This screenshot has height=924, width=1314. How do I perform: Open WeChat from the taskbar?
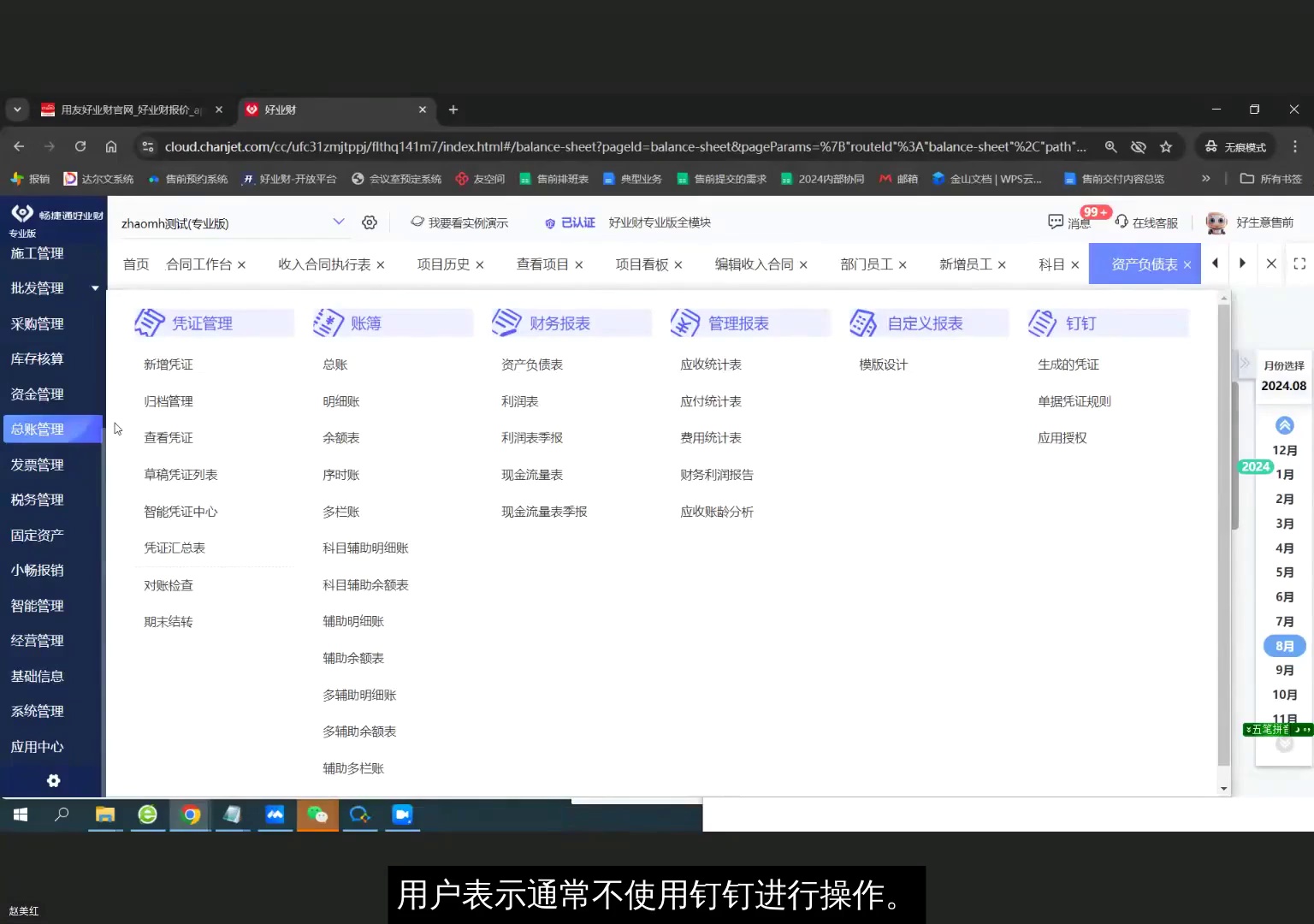click(x=317, y=815)
